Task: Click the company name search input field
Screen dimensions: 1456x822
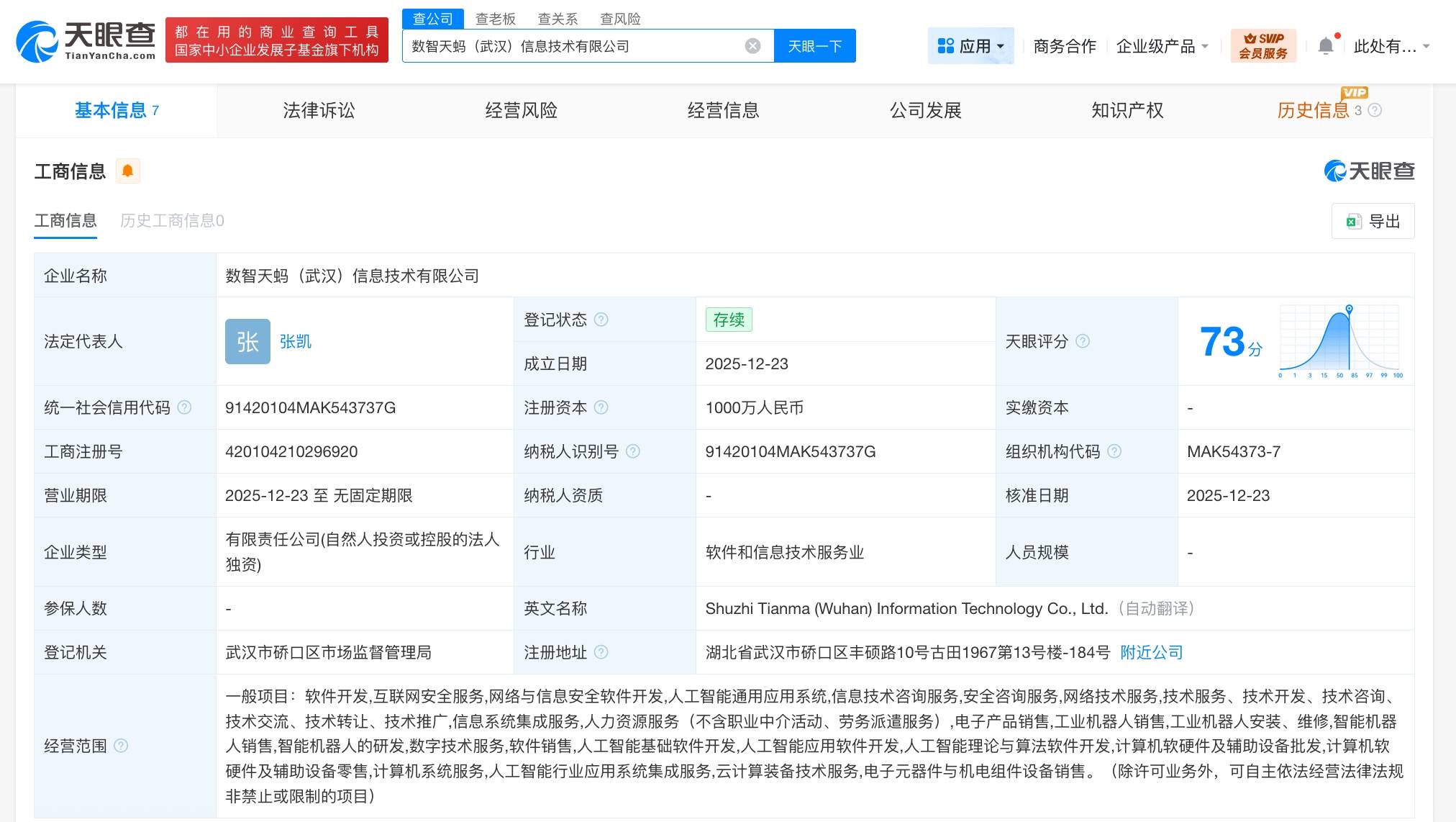Action: [x=575, y=46]
